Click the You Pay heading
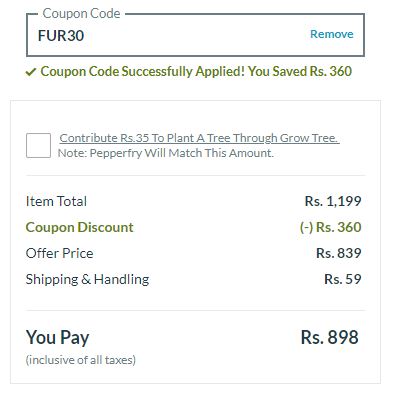 (58, 337)
